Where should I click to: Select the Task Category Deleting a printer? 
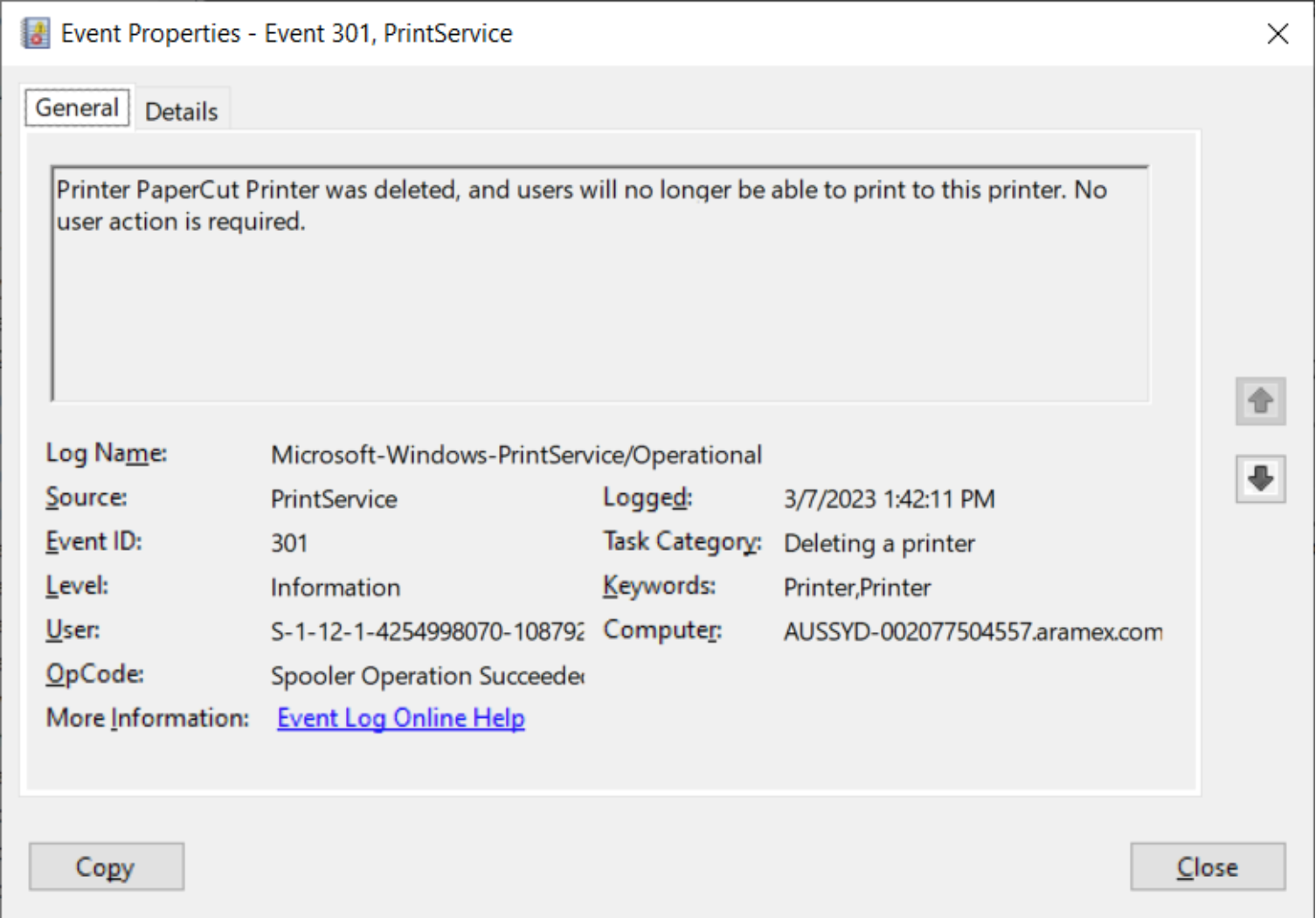click(879, 543)
